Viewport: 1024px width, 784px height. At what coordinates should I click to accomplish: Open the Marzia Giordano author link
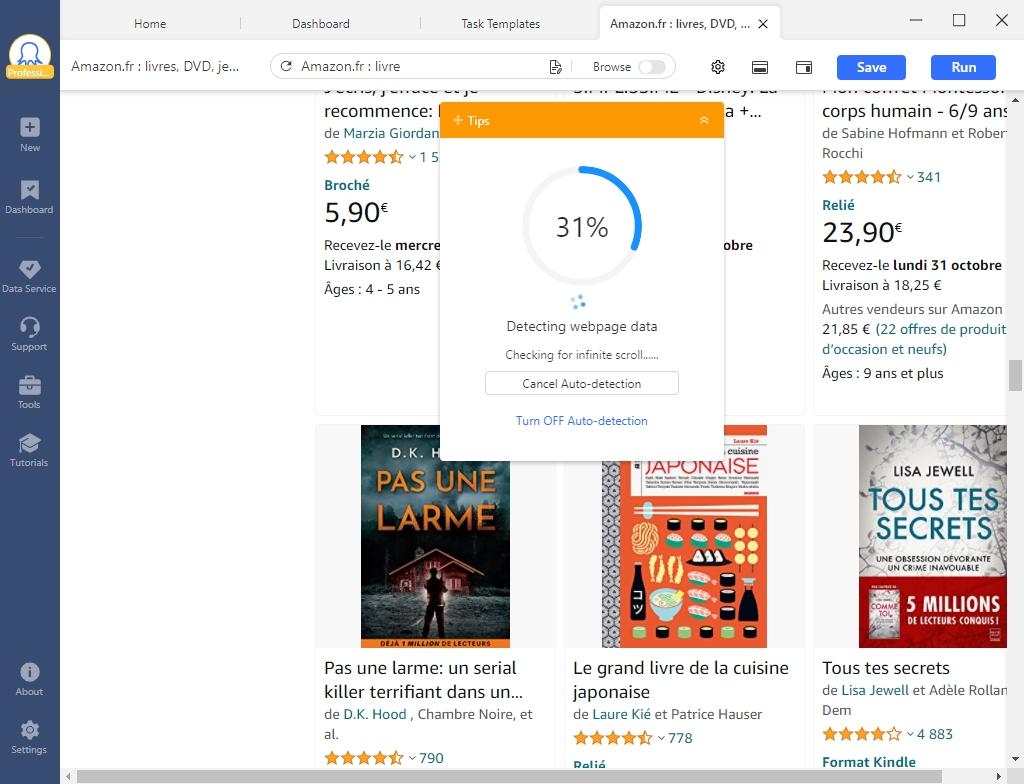(x=391, y=133)
